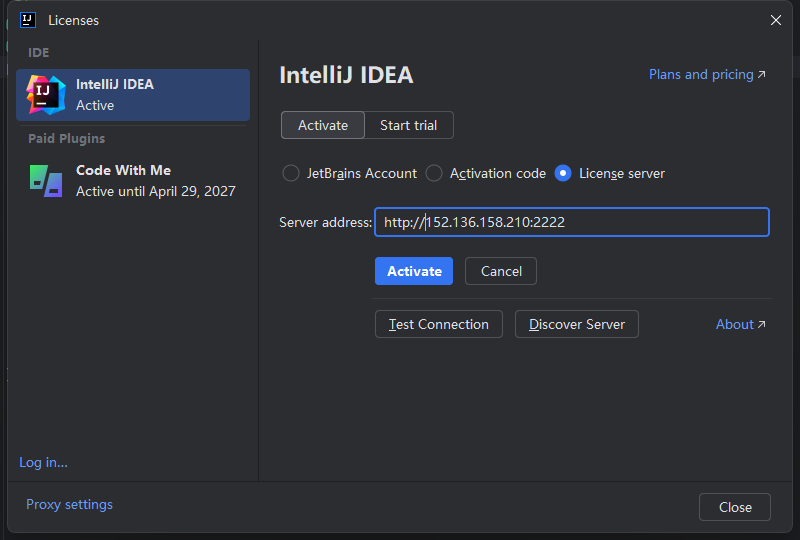Select Code With Me in Paid Plugins
The height and width of the screenshot is (540, 800).
[133, 181]
